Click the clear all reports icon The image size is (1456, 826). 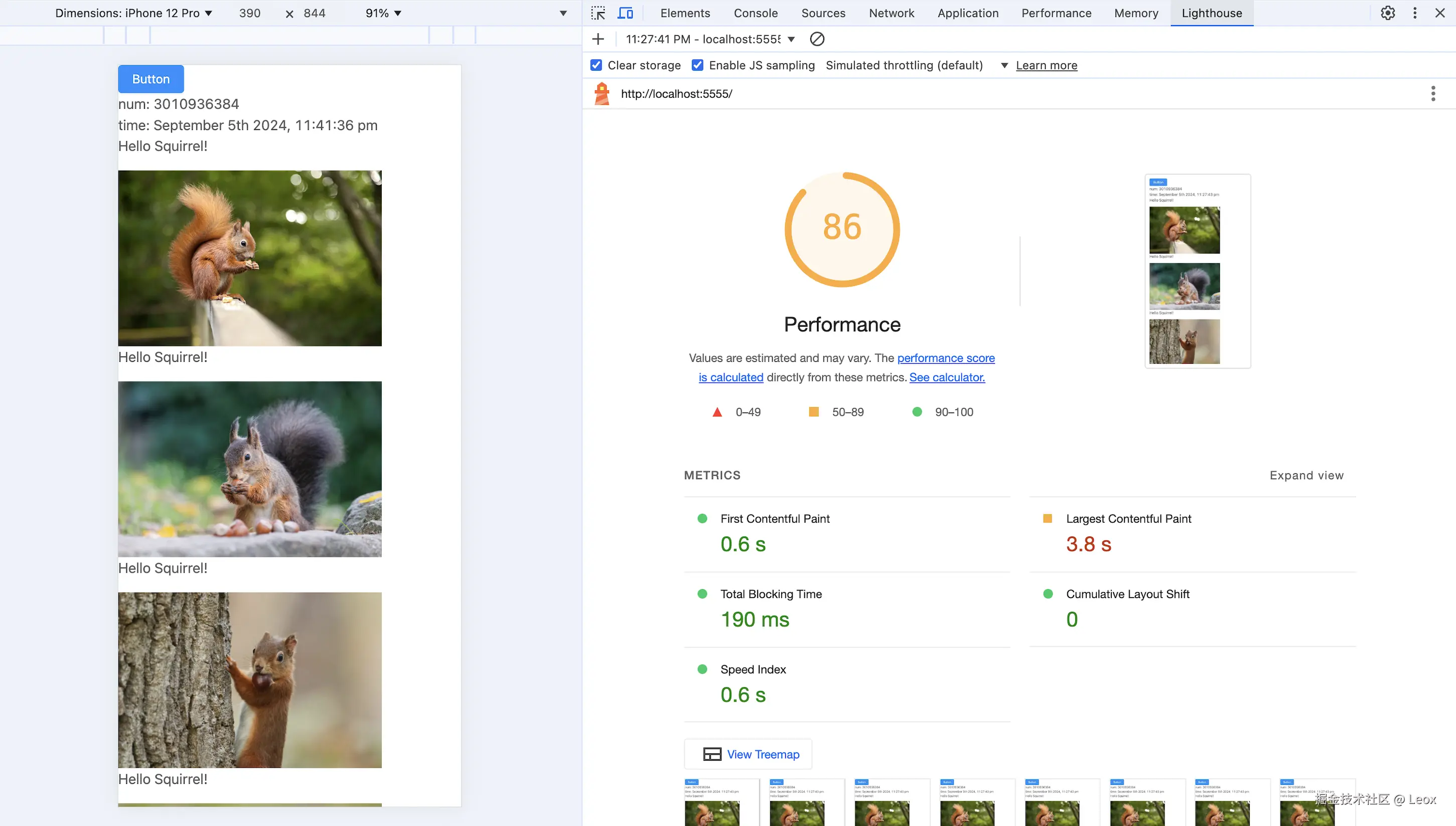817,39
